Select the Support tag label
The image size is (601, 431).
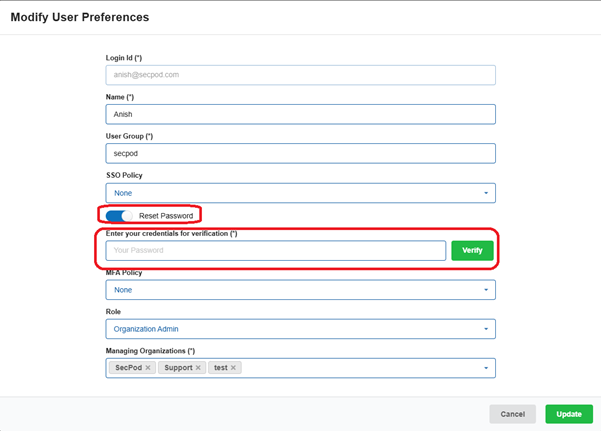point(178,368)
